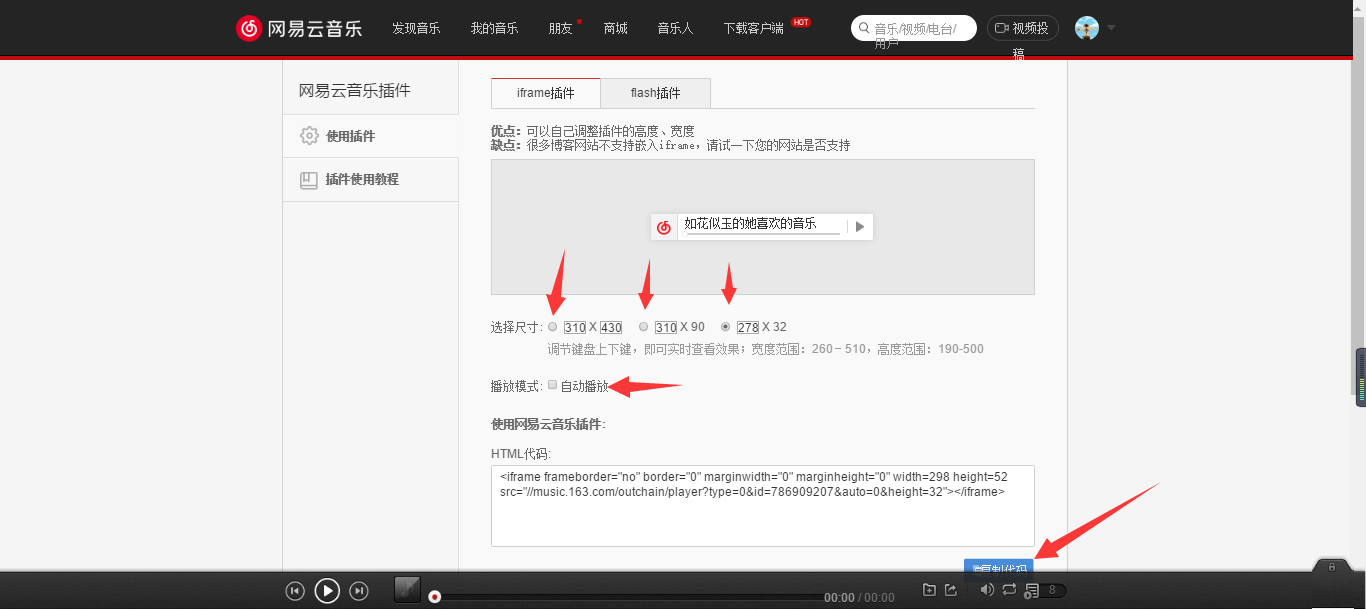Click the playback progress slider handle

[434, 597]
